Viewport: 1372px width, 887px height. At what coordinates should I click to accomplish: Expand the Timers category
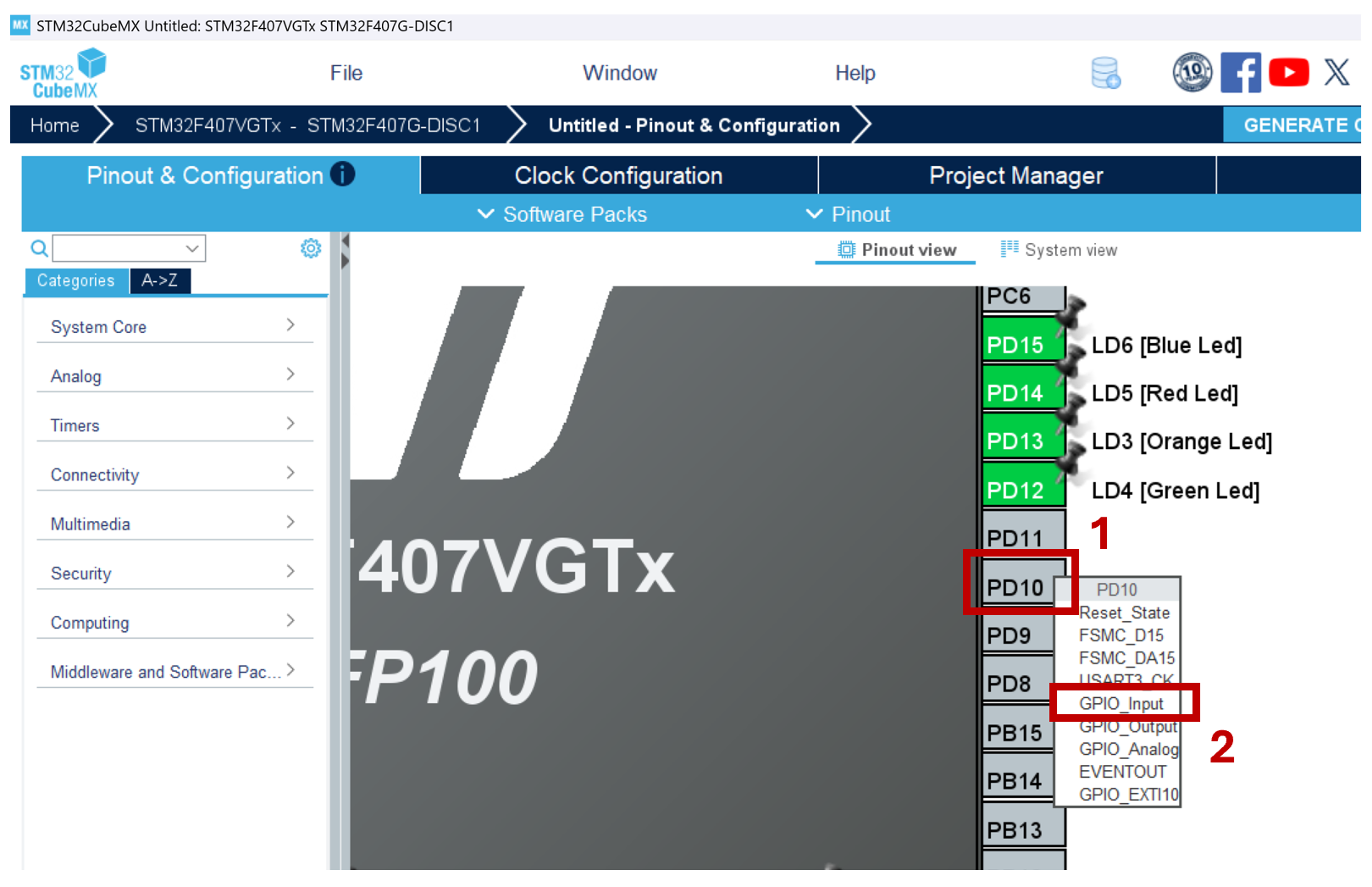(174, 424)
